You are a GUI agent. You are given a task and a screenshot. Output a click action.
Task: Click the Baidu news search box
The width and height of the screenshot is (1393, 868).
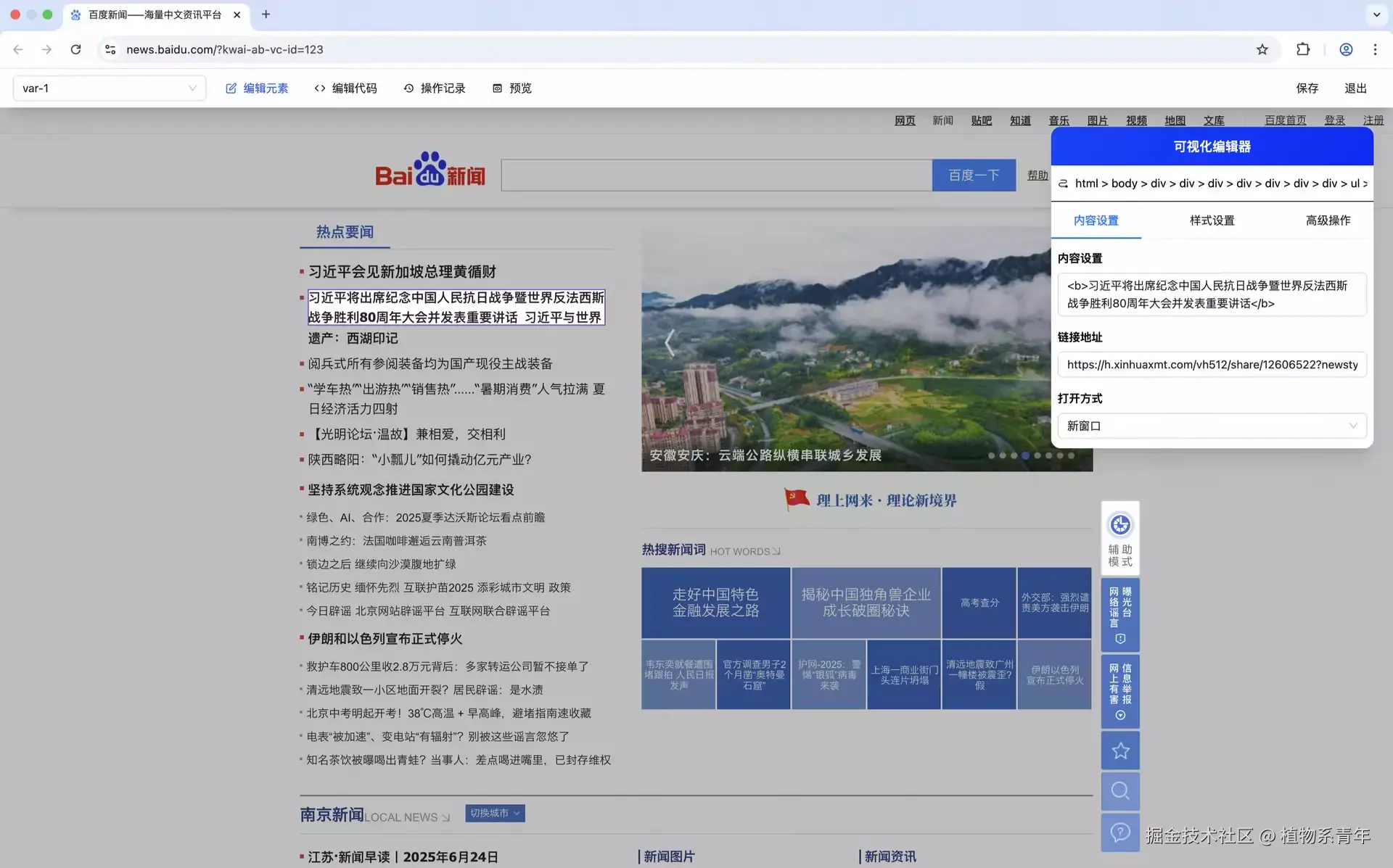coord(716,175)
